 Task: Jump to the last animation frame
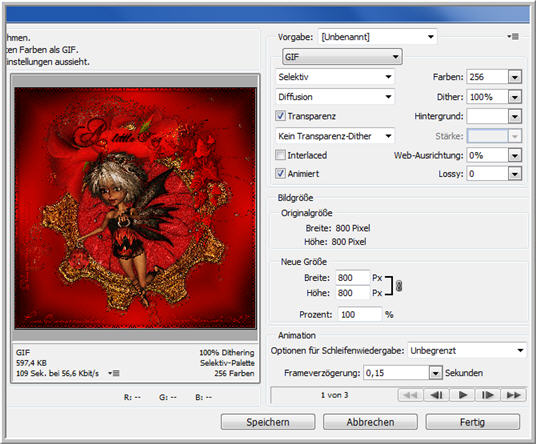tap(513, 395)
